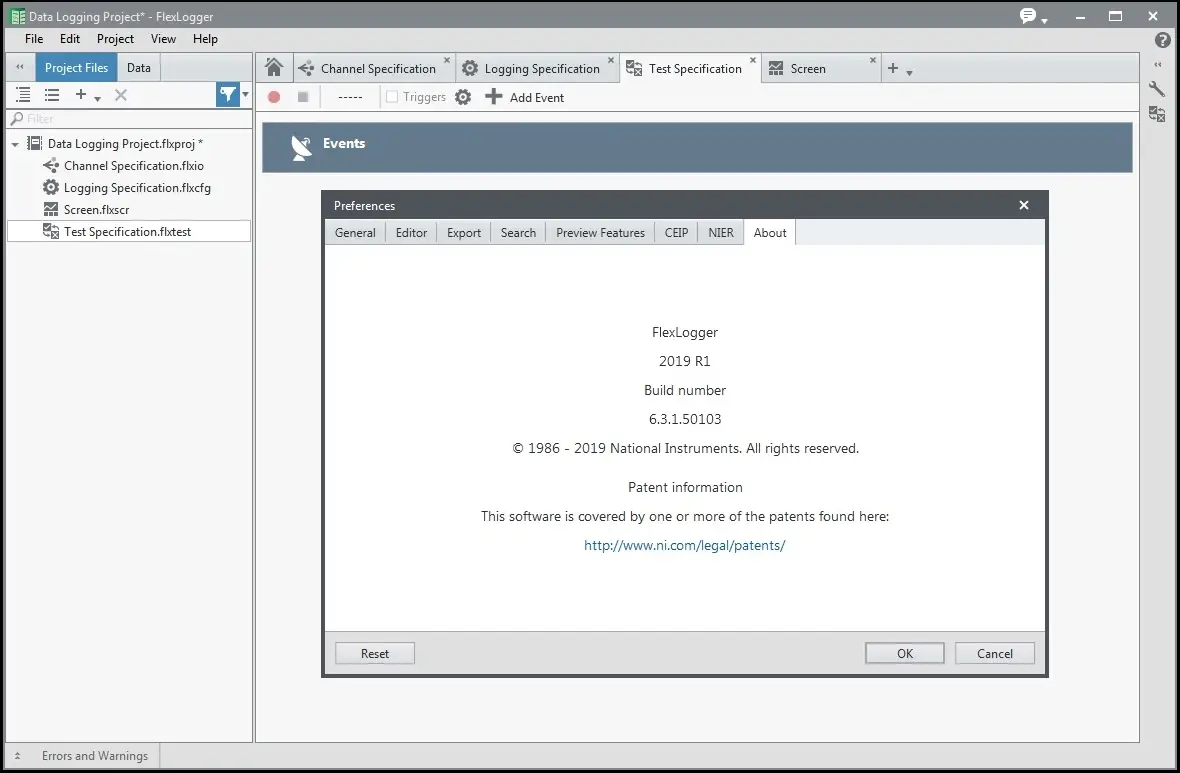This screenshot has height=773, width=1180.
Task: Select the Project Files tab
Action: tap(76, 68)
